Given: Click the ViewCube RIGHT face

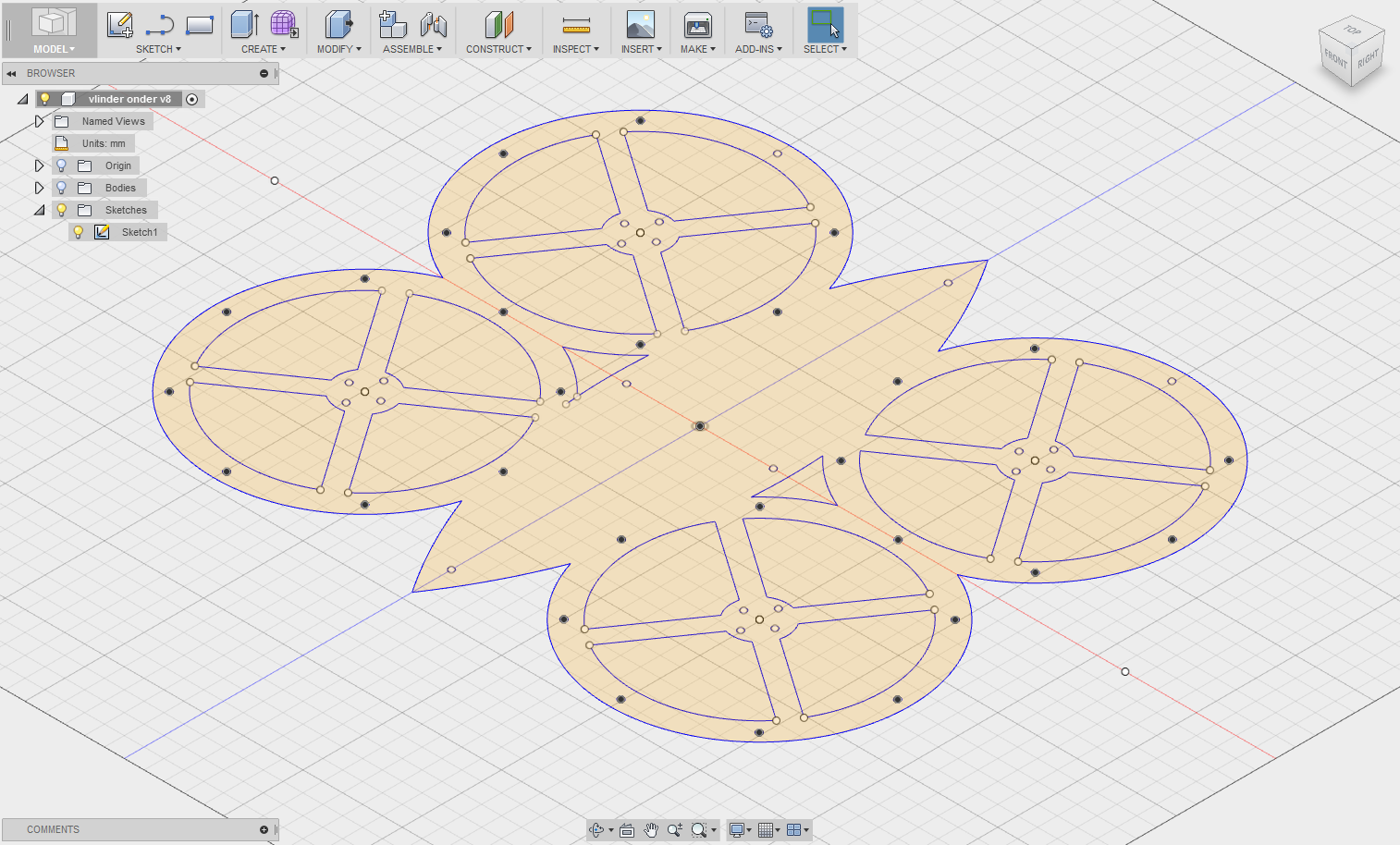Looking at the screenshot, I should coord(1368,58).
